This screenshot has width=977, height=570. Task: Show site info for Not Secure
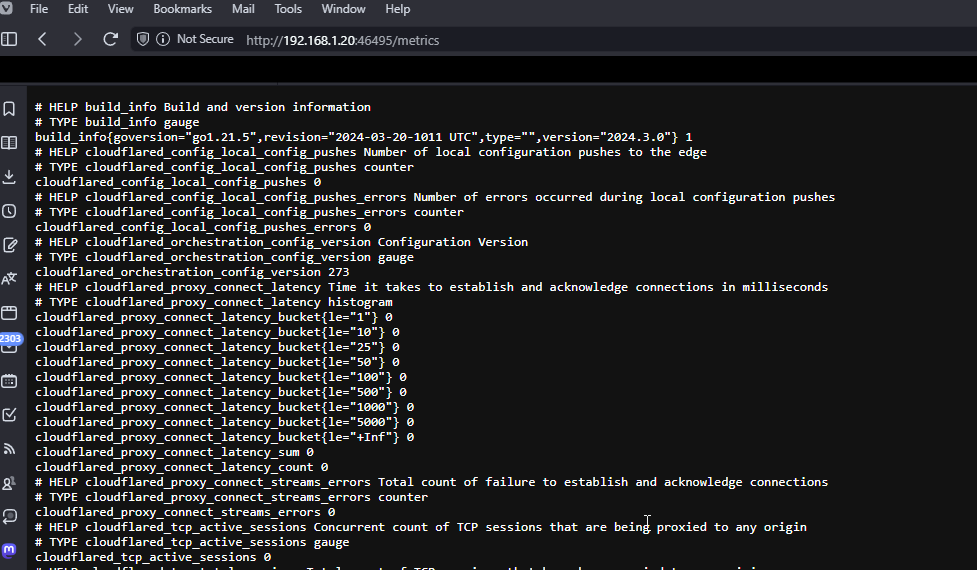(x=195, y=39)
